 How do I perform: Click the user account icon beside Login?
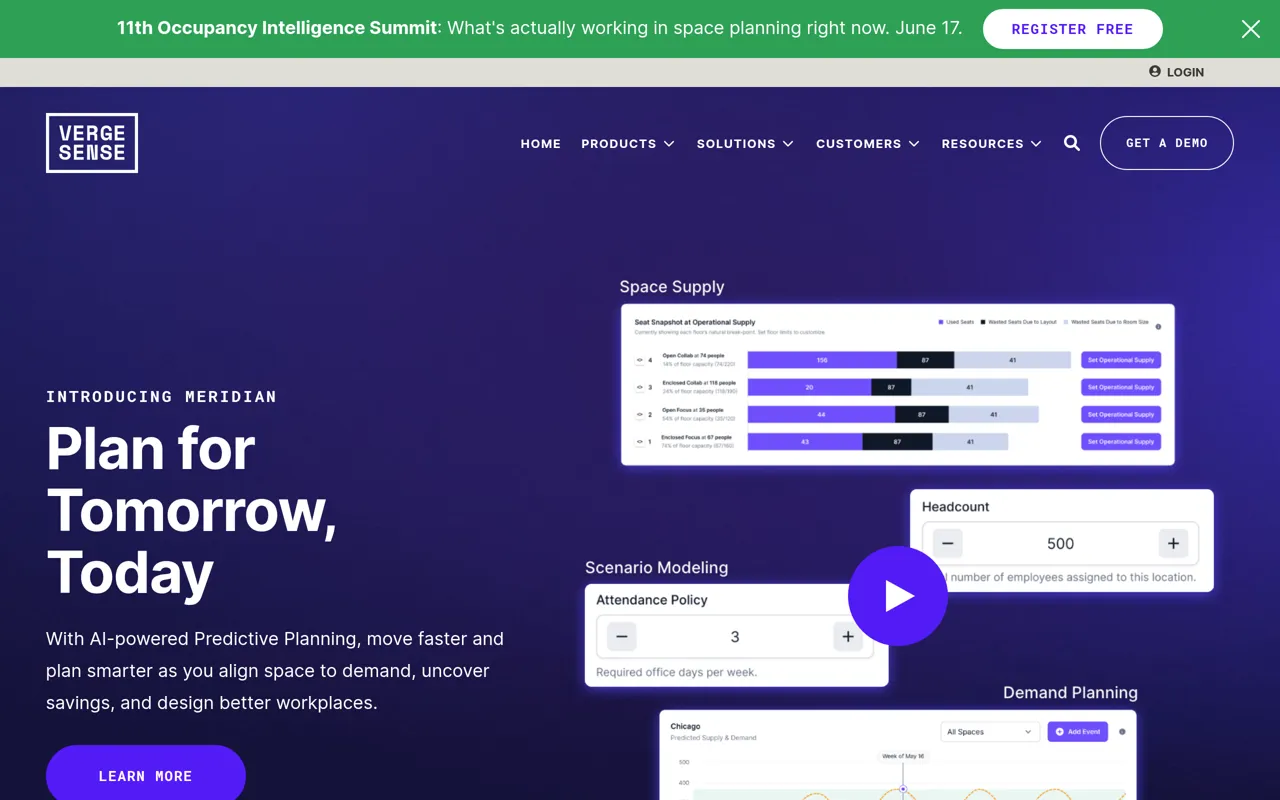1155,71
